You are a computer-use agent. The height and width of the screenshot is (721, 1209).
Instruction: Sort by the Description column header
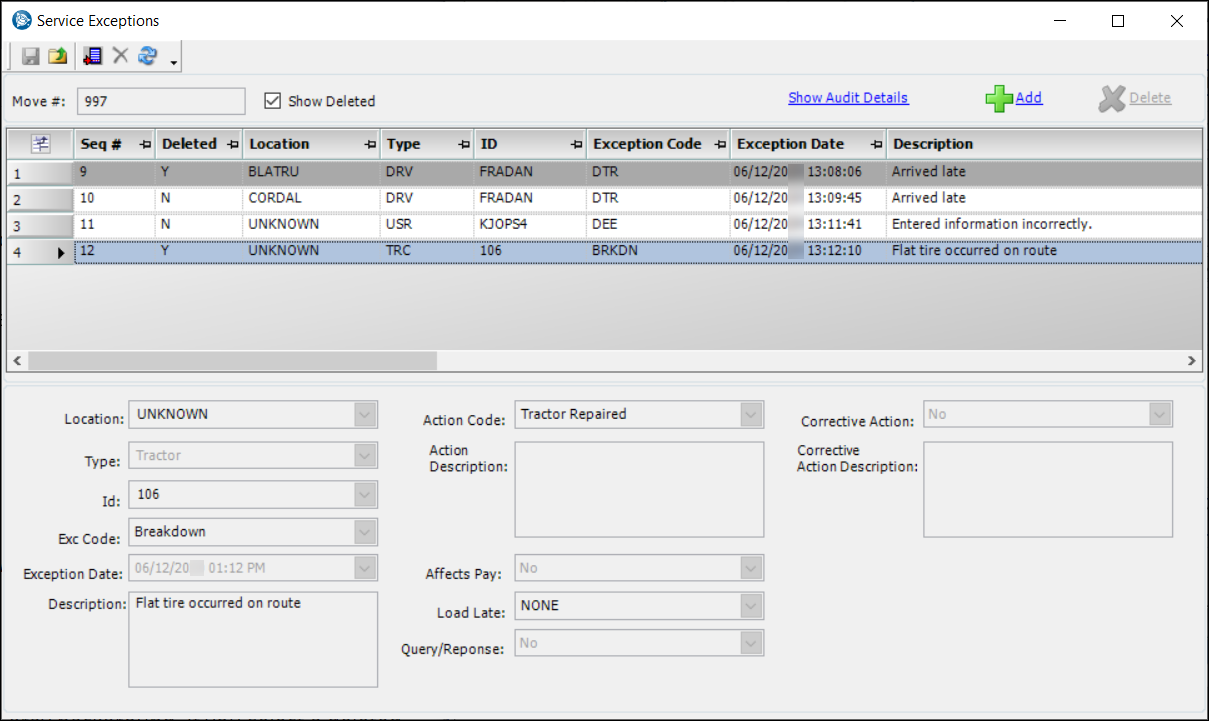pyautogui.click(x=932, y=144)
